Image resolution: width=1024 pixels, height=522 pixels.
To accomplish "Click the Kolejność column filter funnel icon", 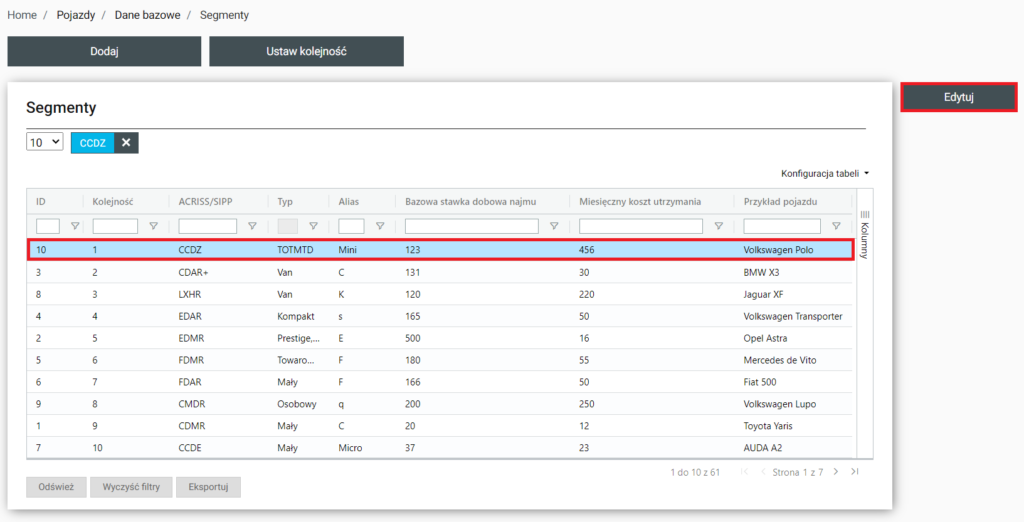I will click(153, 226).
